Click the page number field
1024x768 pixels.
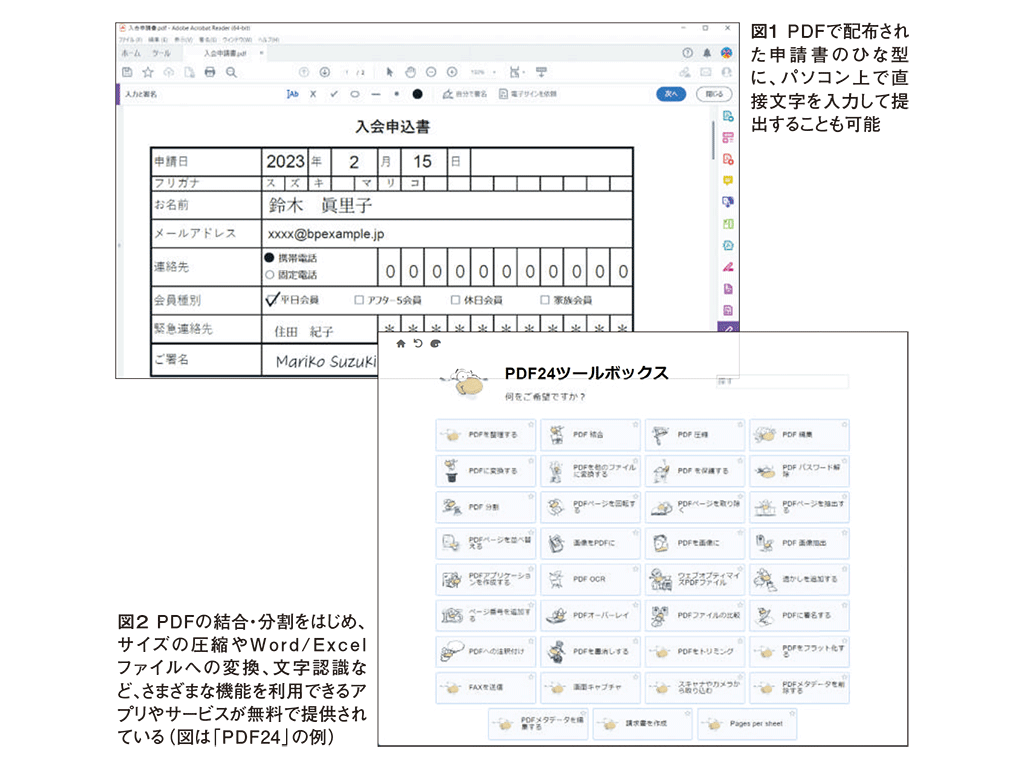[x=347, y=72]
